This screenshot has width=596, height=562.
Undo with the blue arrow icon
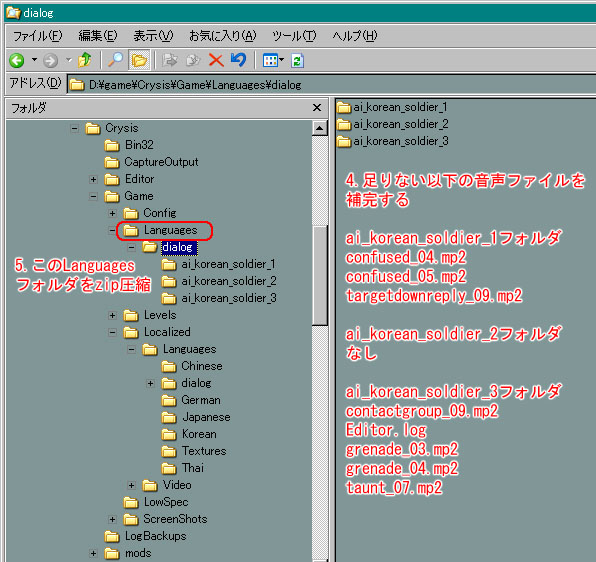tap(239, 60)
